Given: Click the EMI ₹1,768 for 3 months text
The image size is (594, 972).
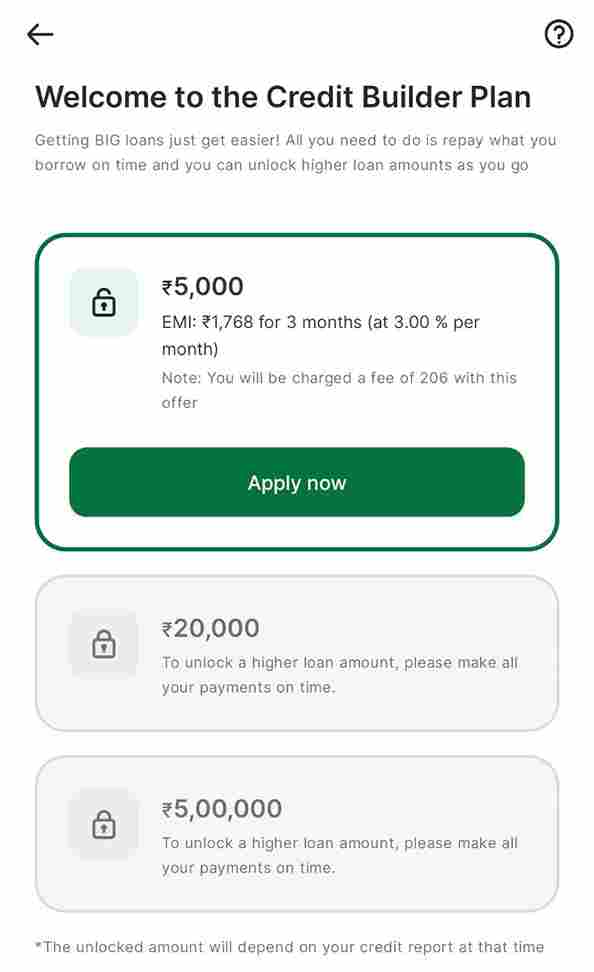Looking at the screenshot, I should [321, 335].
